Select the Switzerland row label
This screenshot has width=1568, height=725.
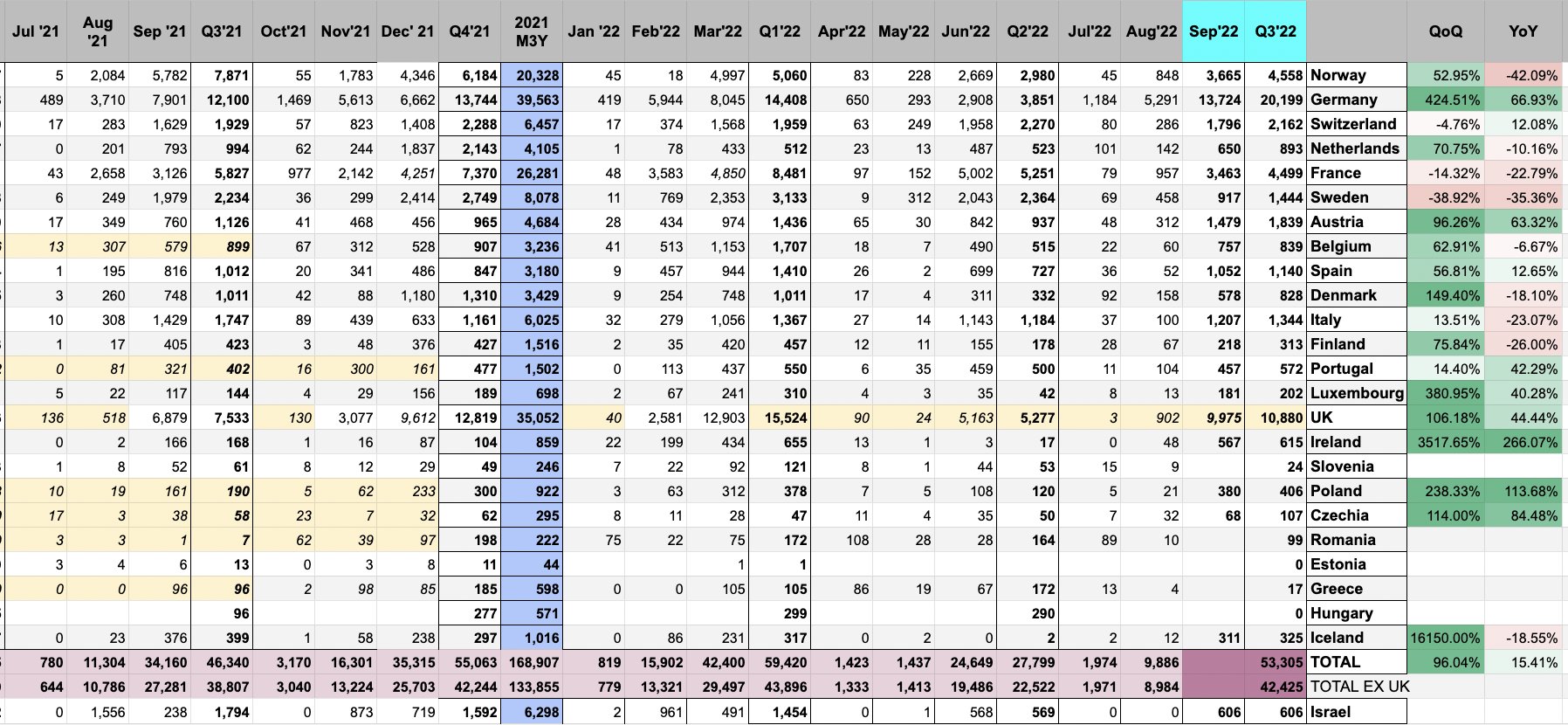click(1357, 124)
